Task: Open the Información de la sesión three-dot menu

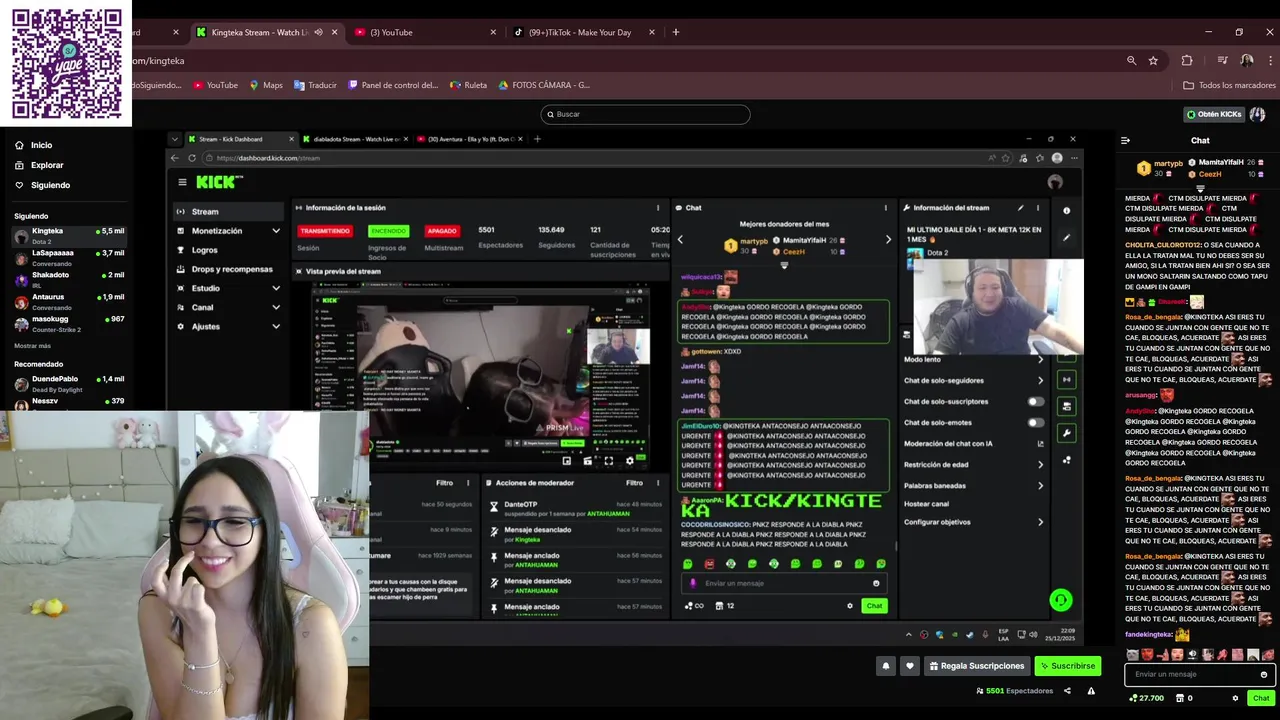Action: pyautogui.click(x=657, y=208)
